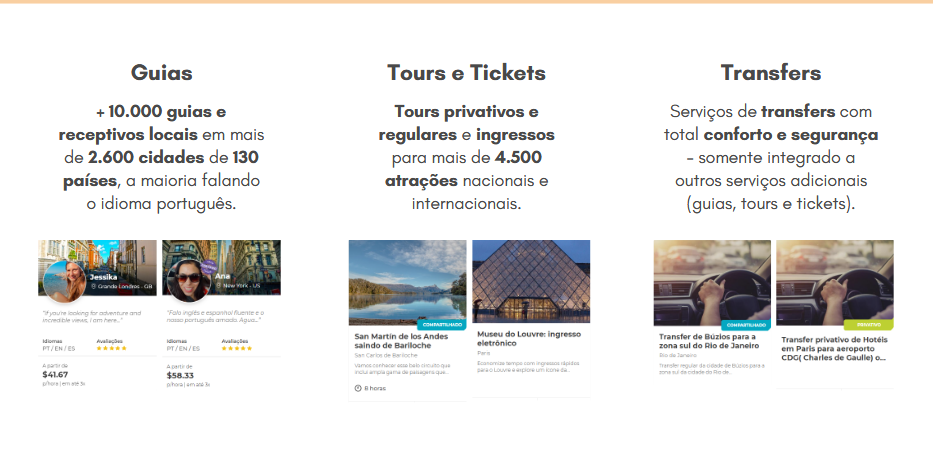This screenshot has height=452, width=933.
Task: Click the clock icon beside 8 horas
Action: click(358, 388)
